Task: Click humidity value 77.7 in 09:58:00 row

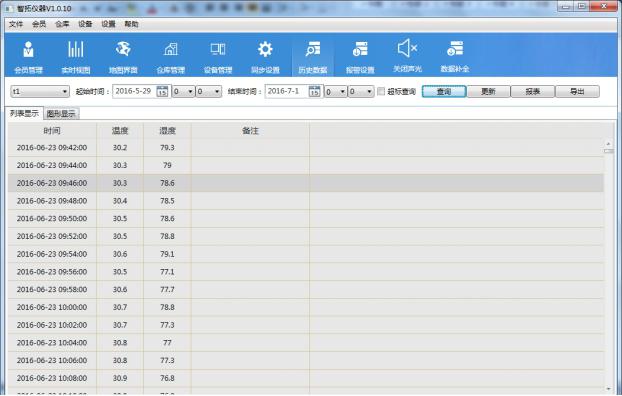Action: (167, 290)
